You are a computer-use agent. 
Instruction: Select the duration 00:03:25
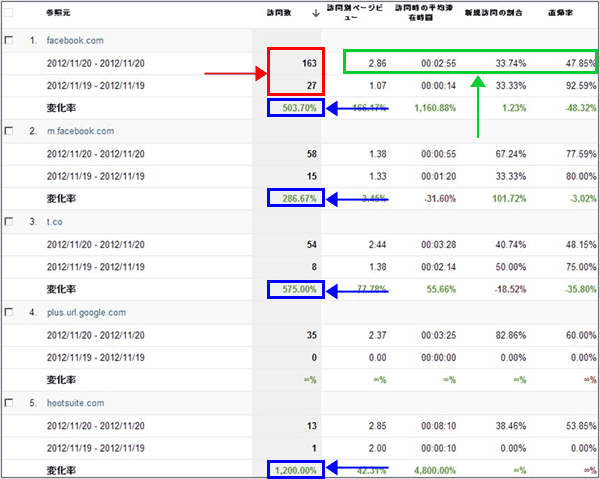[439, 335]
